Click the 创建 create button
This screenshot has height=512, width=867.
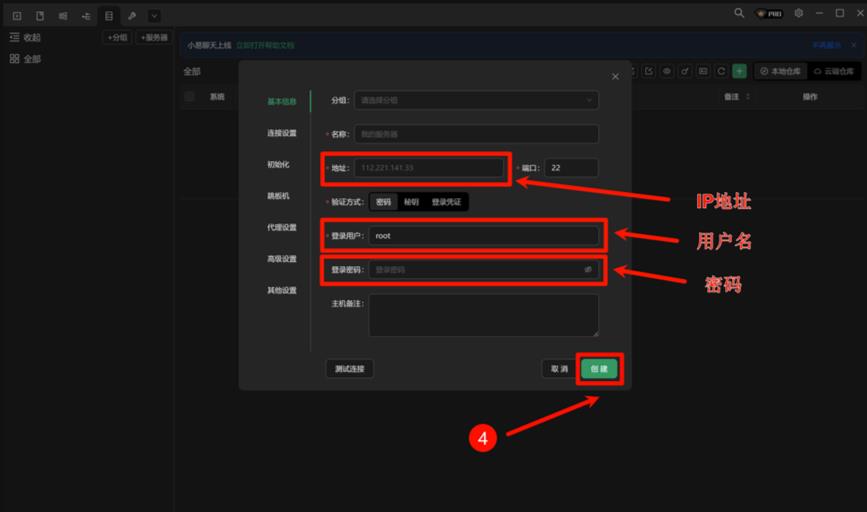coord(599,368)
